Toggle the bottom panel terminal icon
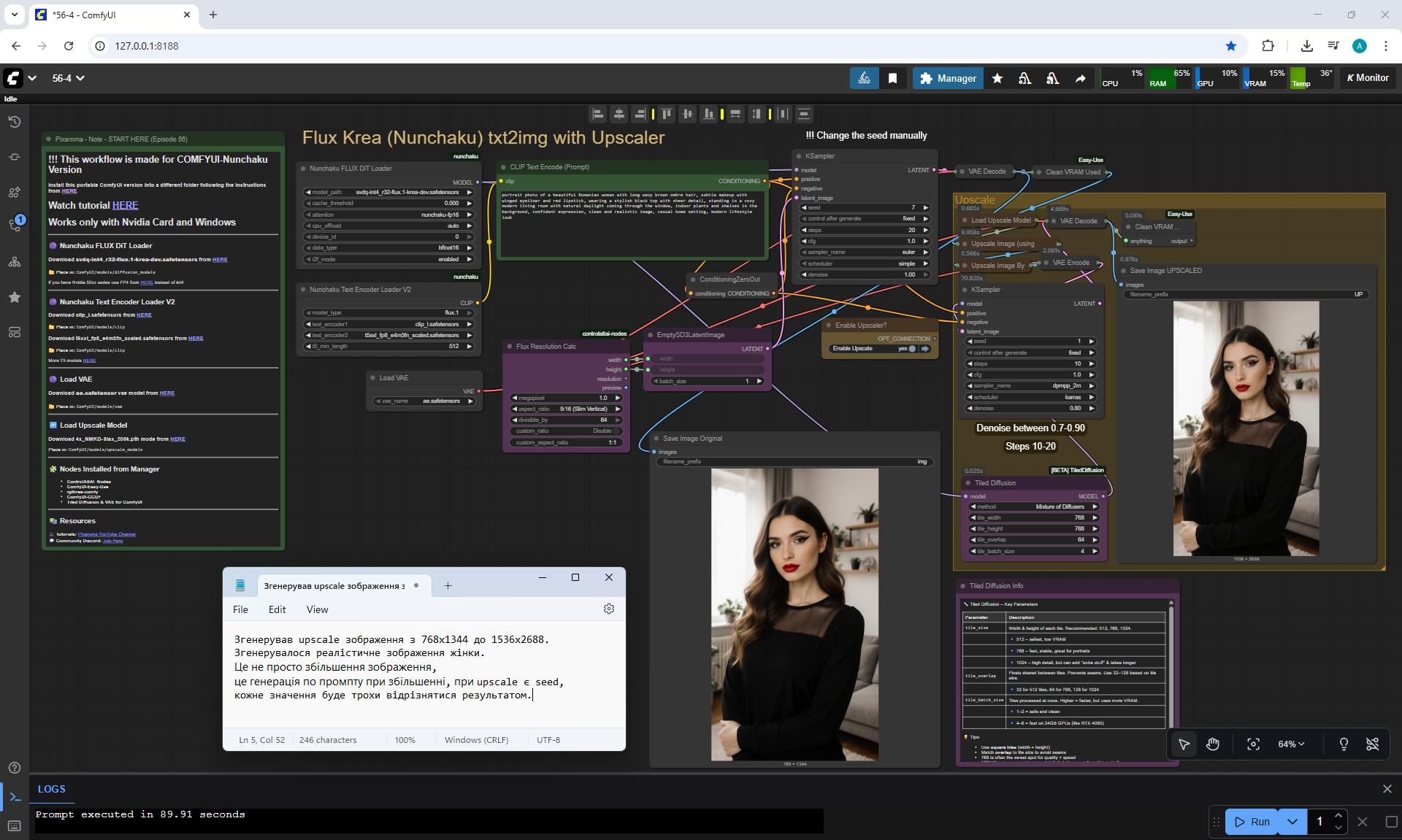 pos(15,796)
